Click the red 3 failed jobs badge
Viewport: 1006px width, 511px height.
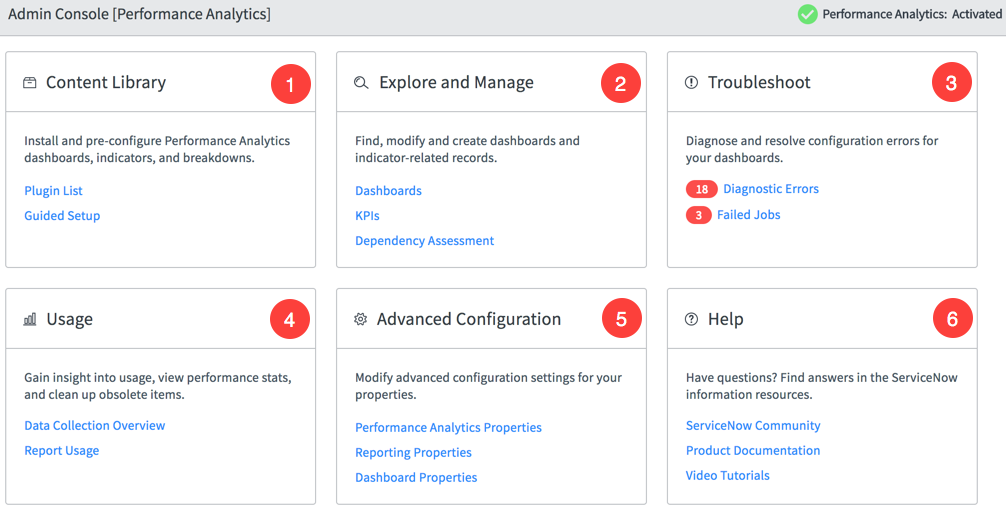[x=698, y=215]
